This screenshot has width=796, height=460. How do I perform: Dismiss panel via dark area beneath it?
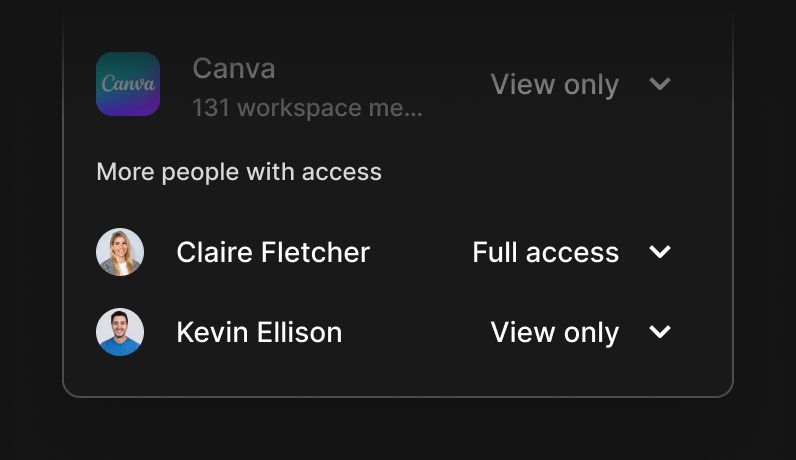(397, 429)
